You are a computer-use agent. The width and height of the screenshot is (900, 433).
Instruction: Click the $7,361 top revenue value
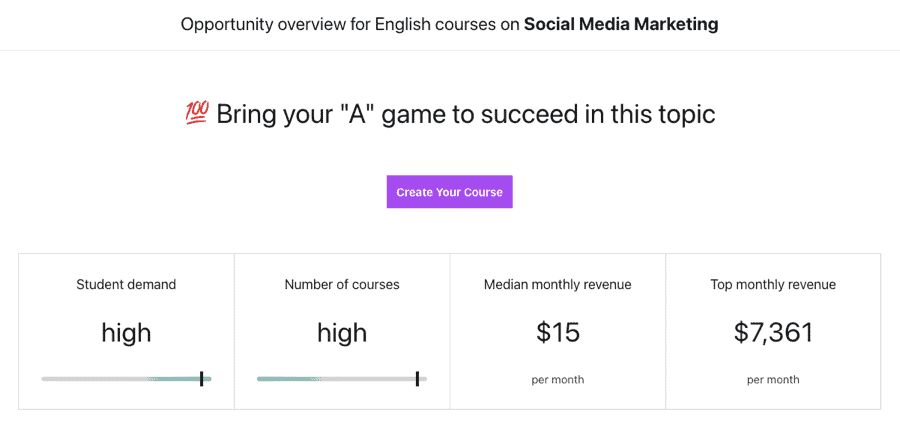tap(773, 332)
